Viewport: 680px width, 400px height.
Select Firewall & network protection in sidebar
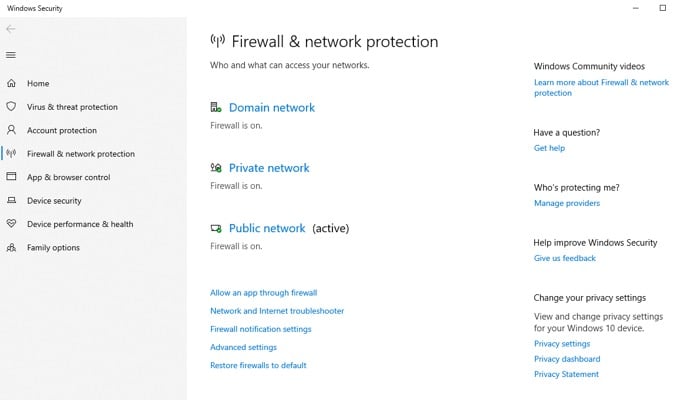coord(80,154)
